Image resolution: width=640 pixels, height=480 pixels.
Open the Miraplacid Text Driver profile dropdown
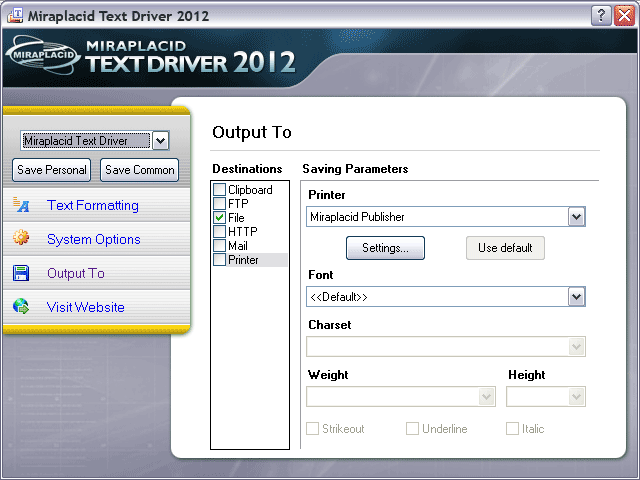point(160,141)
